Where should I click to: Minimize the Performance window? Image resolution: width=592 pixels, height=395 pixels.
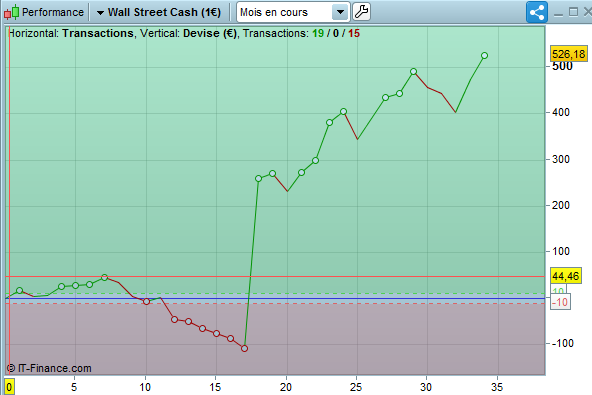(x=558, y=14)
